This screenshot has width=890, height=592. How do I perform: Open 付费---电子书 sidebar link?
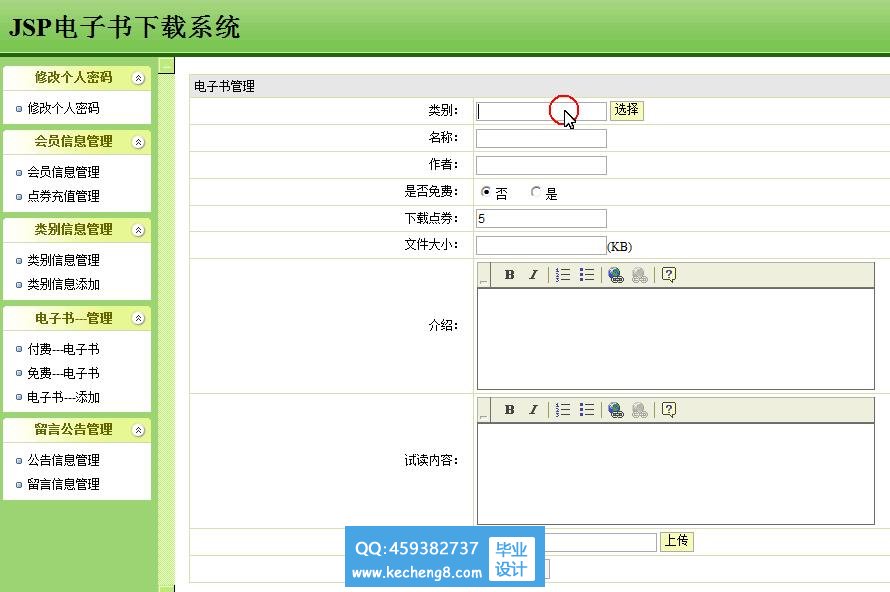[63, 349]
